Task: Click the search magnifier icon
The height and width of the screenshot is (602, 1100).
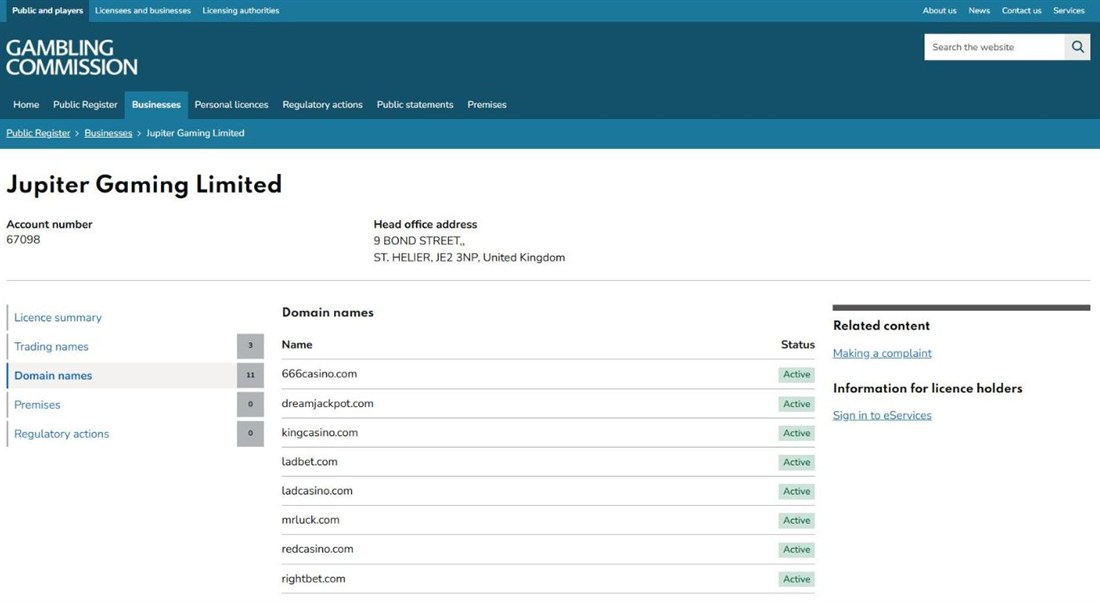Action: [x=1078, y=47]
